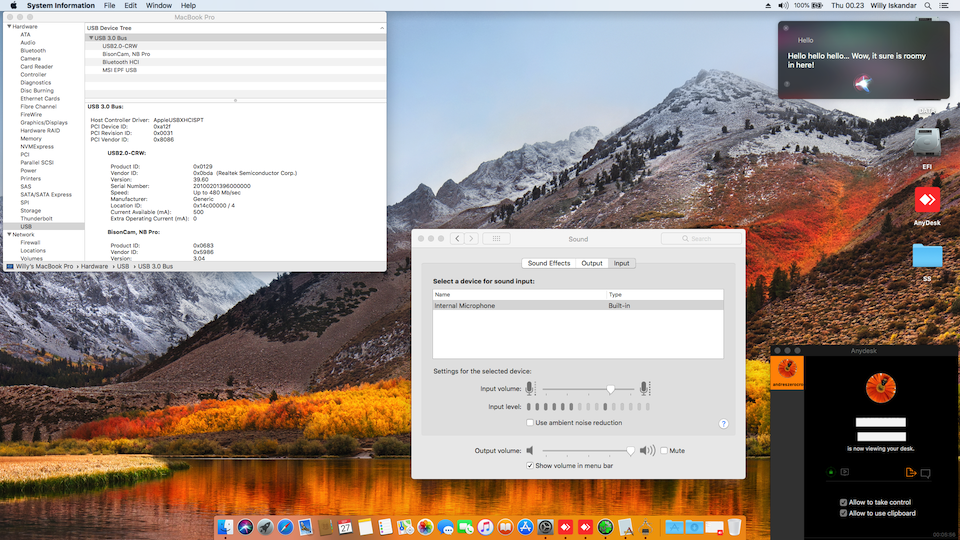
Task: Open the Help menu
Action: 189,6
